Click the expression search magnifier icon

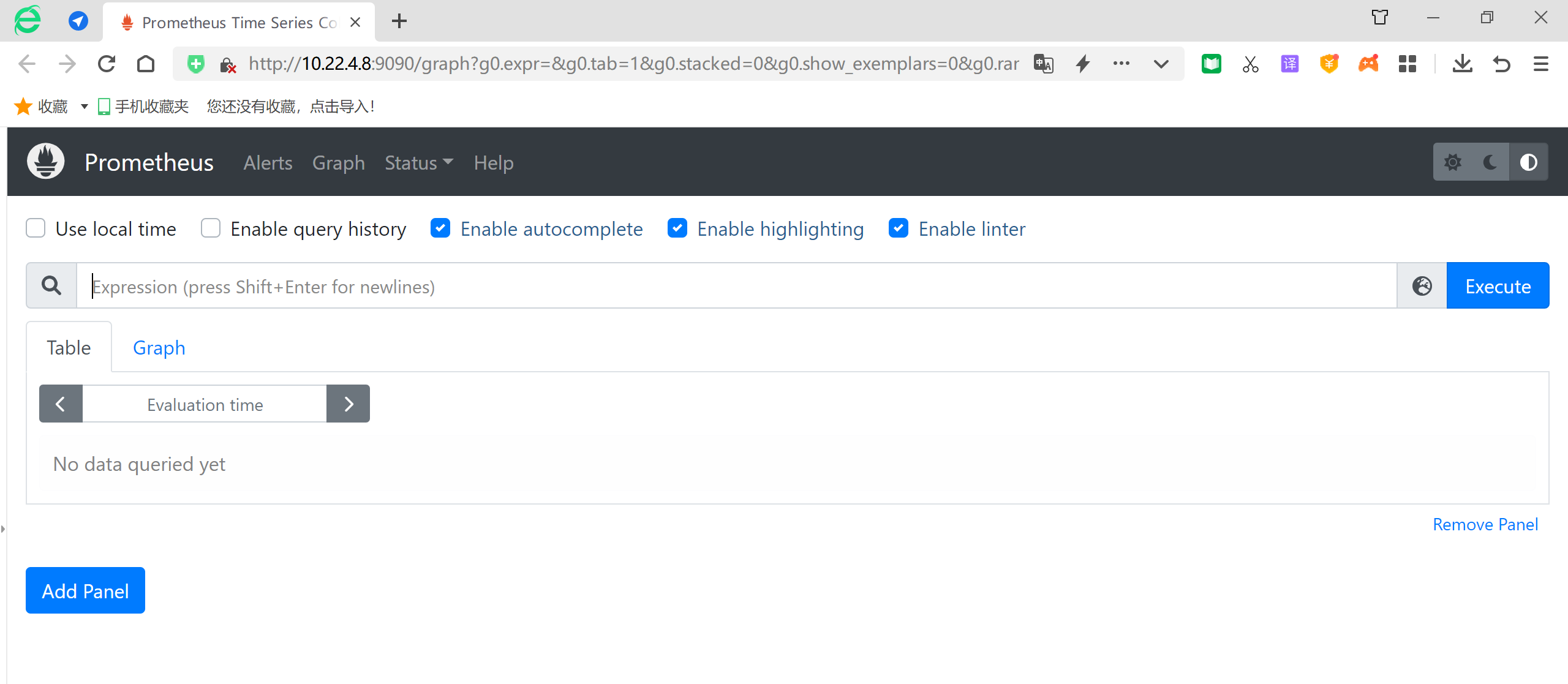click(x=51, y=286)
